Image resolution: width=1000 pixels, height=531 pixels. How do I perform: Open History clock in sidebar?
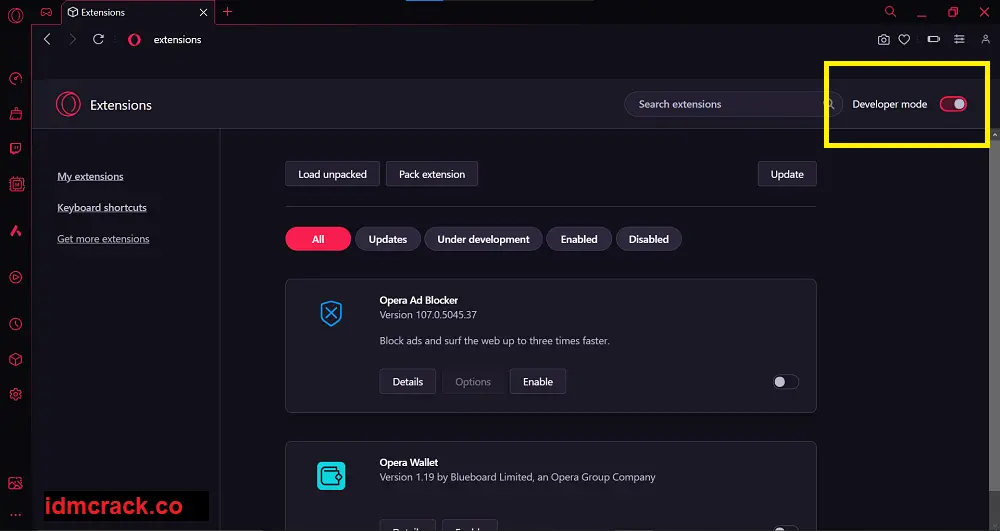(x=16, y=324)
